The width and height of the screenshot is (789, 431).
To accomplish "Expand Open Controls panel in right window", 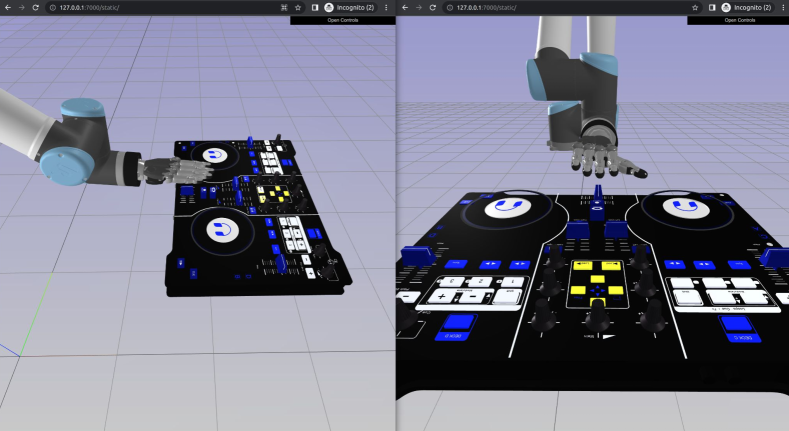I will click(740, 20).
